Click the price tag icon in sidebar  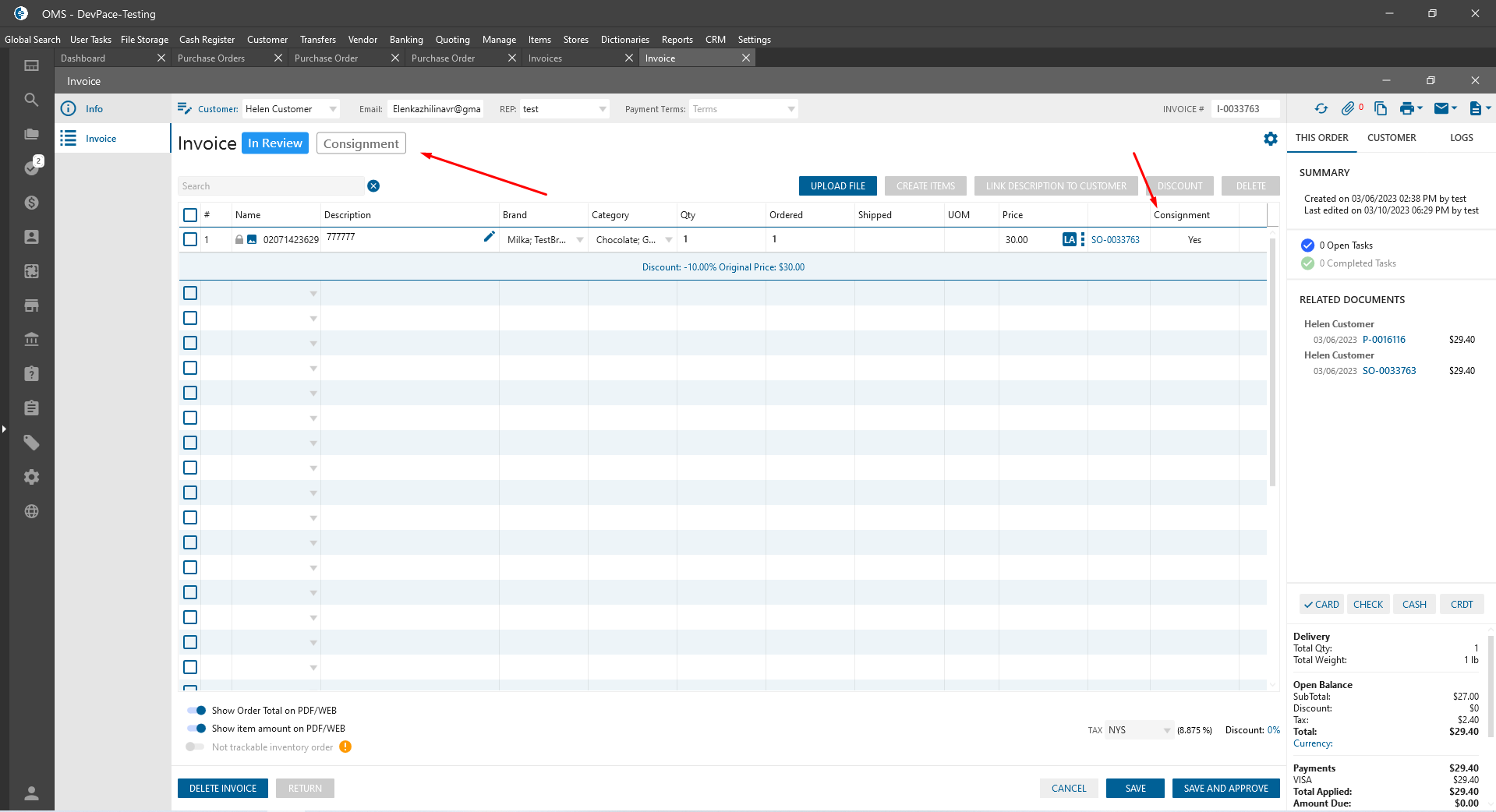[x=31, y=443]
